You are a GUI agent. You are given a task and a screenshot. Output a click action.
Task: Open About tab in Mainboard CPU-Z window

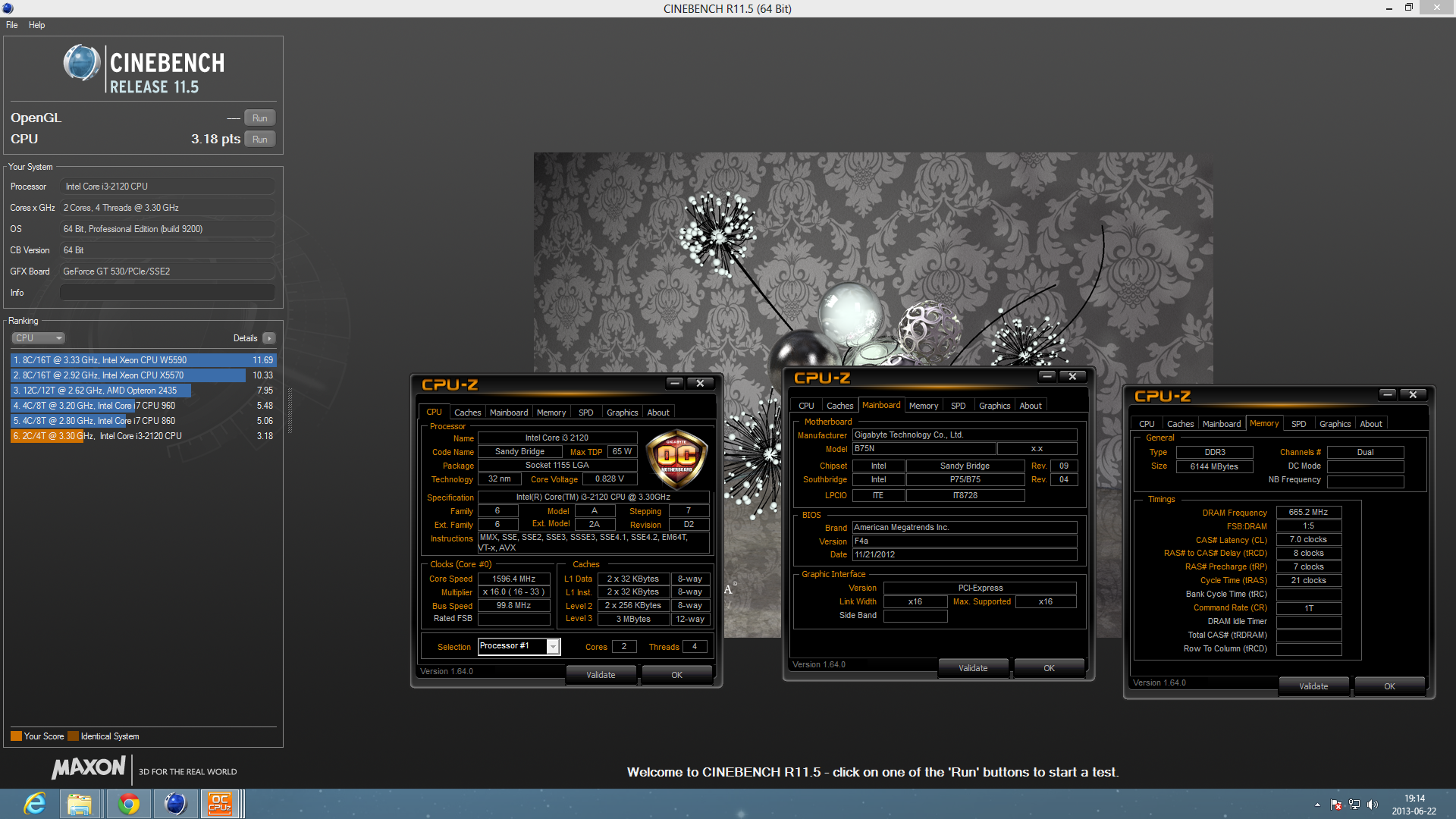[1031, 406]
